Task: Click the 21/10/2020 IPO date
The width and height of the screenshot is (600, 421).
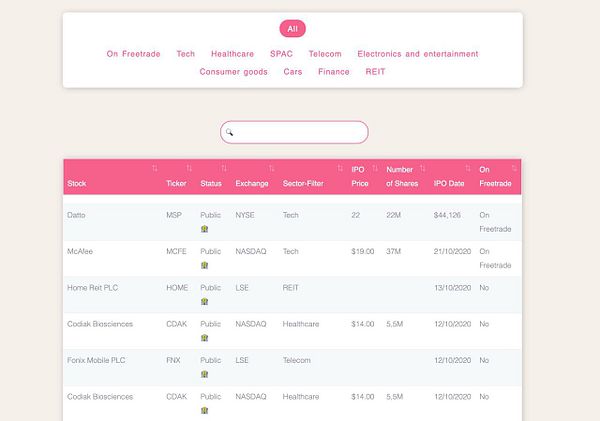Action: tap(452, 251)
